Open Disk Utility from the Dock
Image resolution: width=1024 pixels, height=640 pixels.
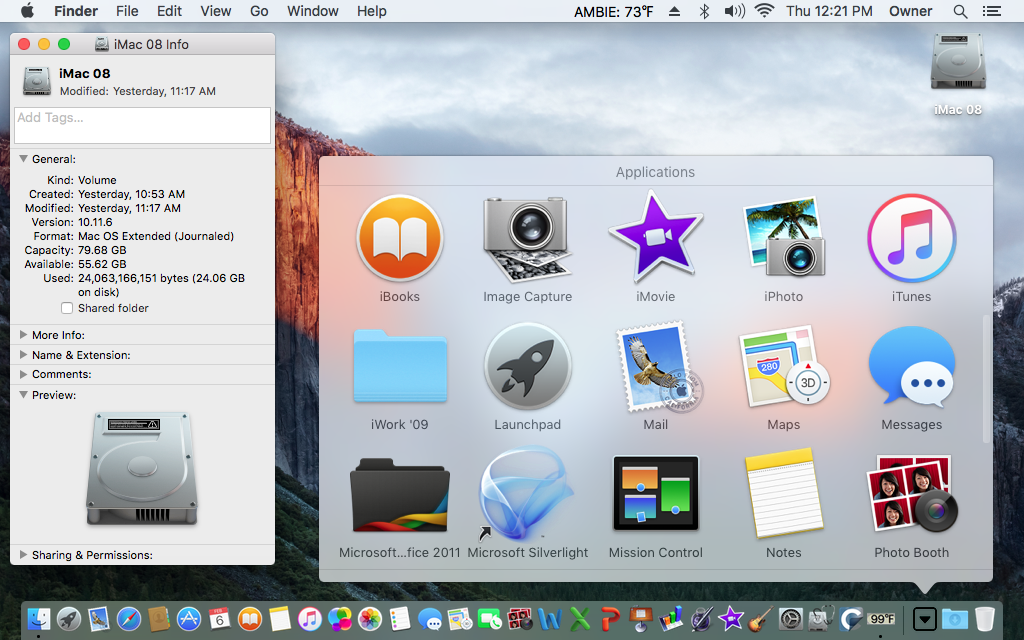[x=821, y=618]
